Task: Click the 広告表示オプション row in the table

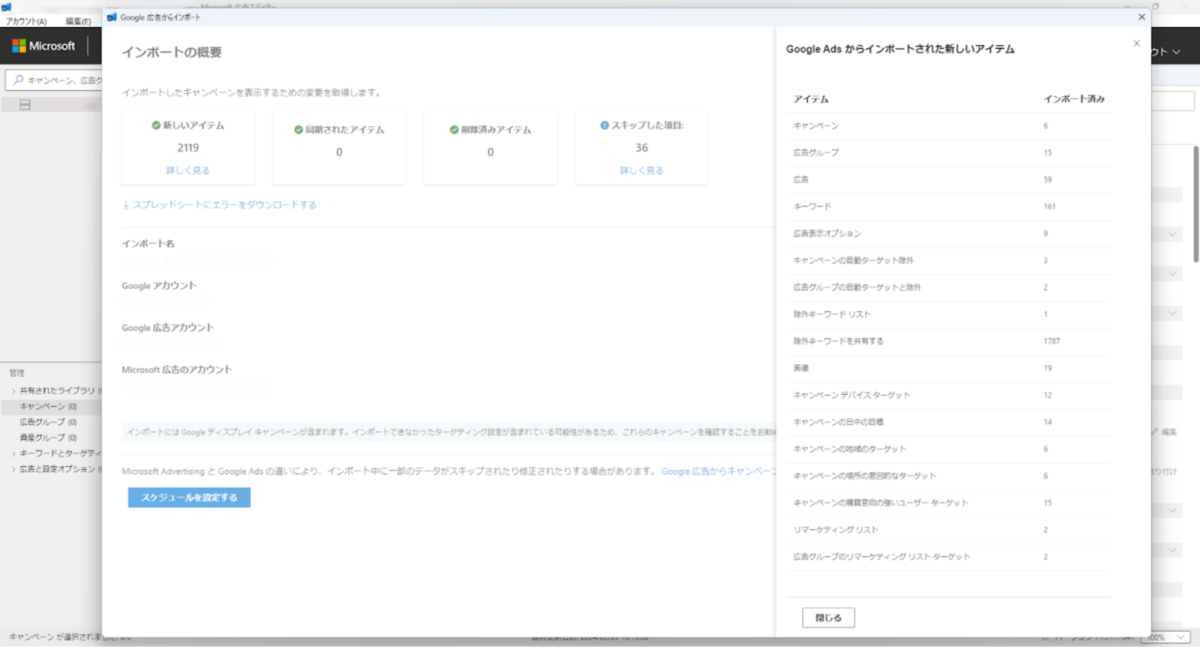Action: (950, 234)
